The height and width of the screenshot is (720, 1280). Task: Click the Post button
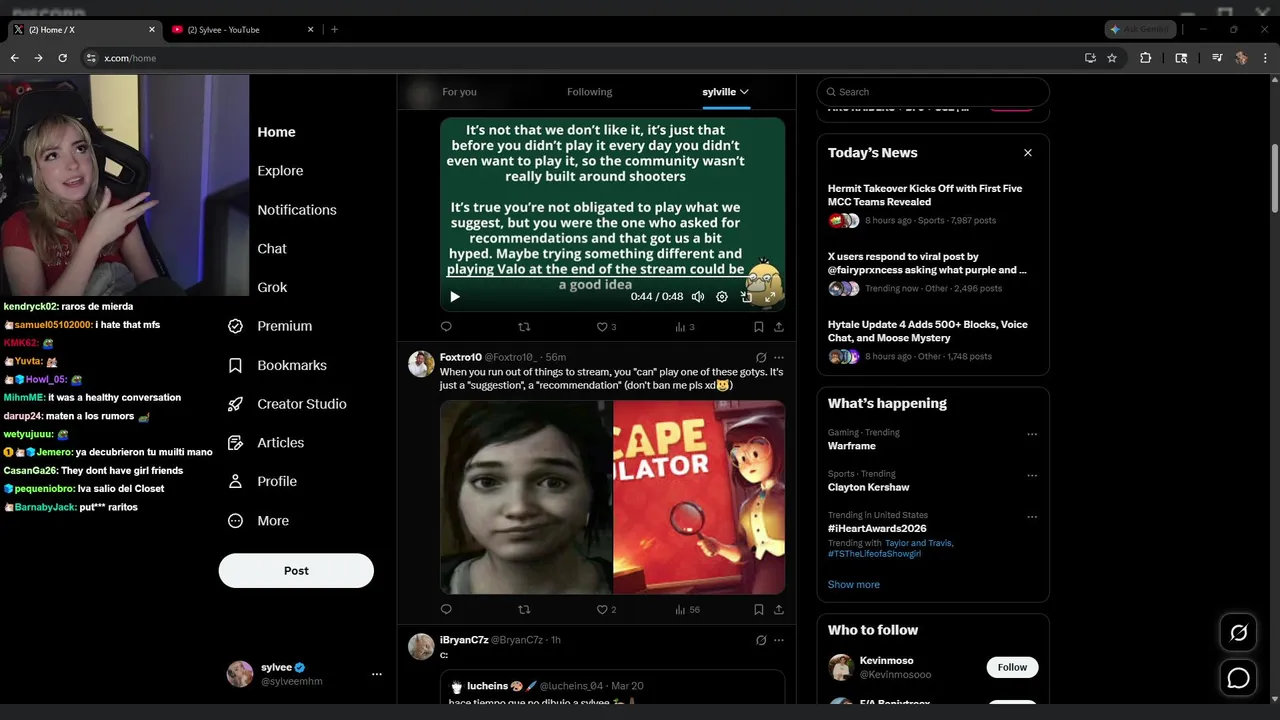(296, 571)
